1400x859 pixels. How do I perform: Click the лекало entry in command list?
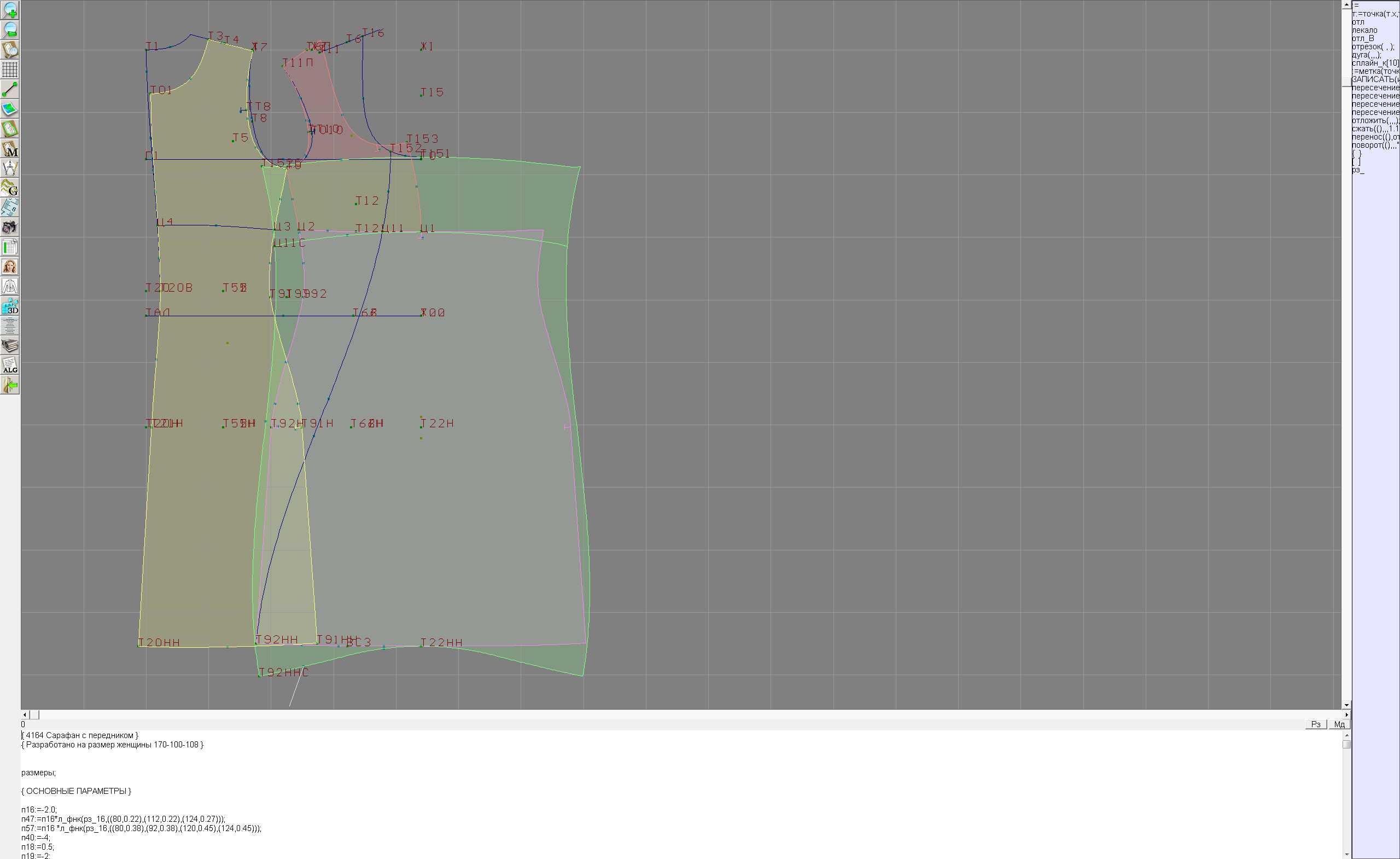[x=1364, y=30]
